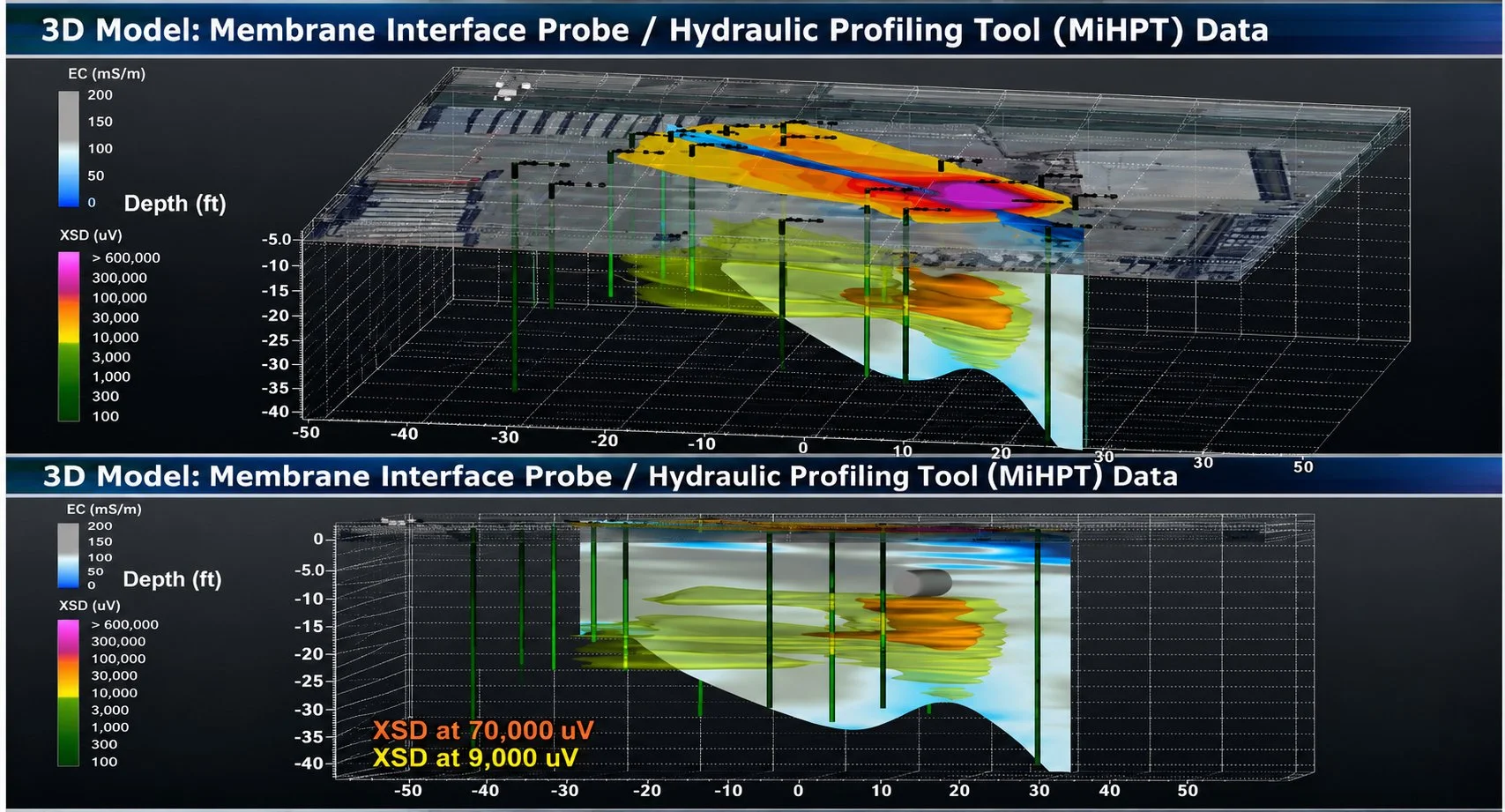The width and height of the screenshot is (1505, 812).
Task: Click '200' on the upper EC legend
Action: 100,95
